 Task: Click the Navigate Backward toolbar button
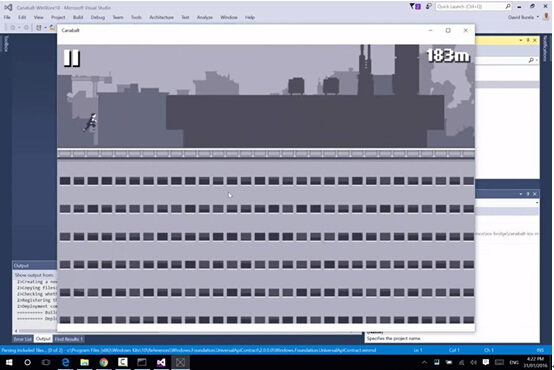click(x=13, y=28)
